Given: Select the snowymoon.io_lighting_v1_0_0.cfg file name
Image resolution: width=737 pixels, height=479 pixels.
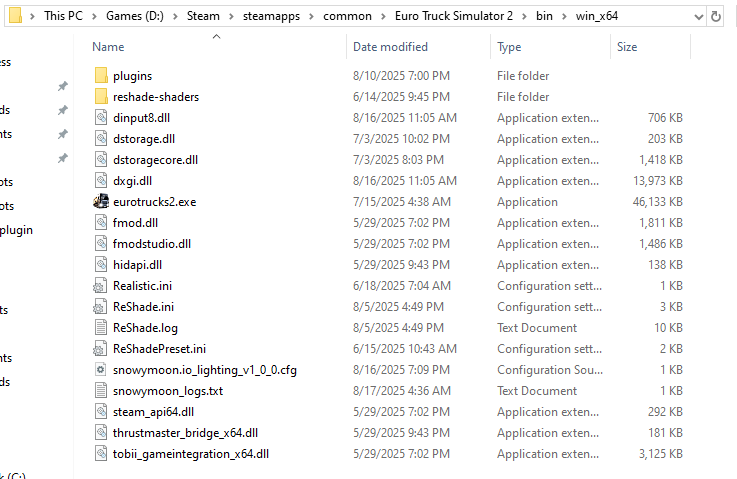Looking at the screenshot, I should (205, 370).
